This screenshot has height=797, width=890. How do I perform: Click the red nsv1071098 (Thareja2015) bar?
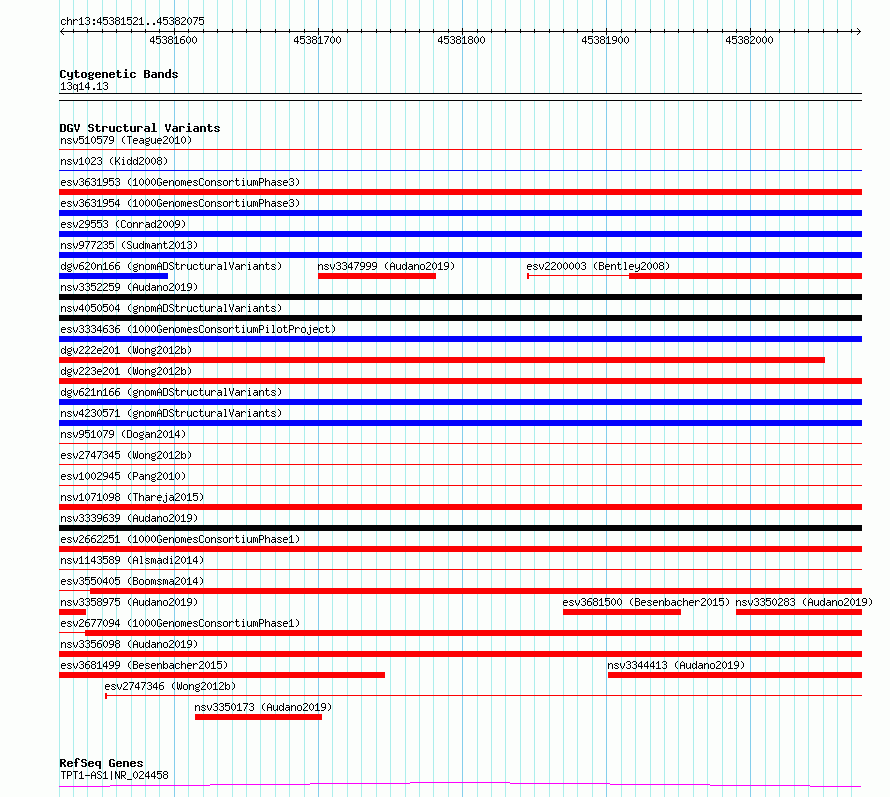pyautogui.click(x=460, y=507)
